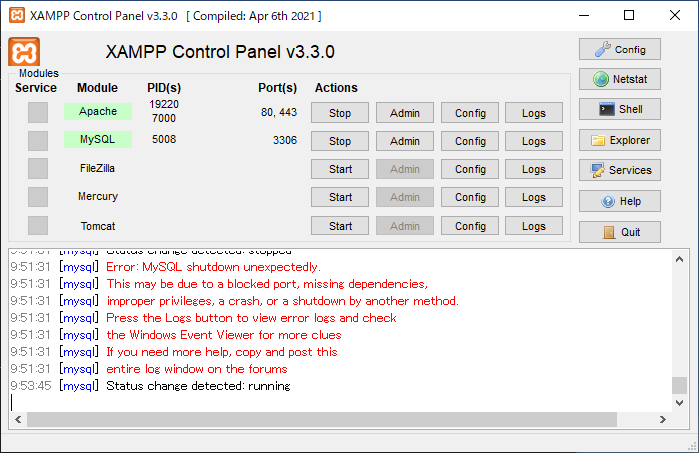
Task: Click the MySQL module label
Action: click(x=98, y=139)
